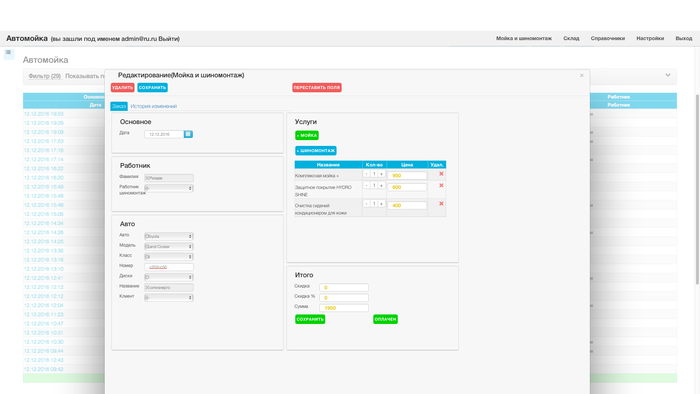
Task: Mark the order as Оплачен
Action: pyautogui.click(x=385, y=319)
